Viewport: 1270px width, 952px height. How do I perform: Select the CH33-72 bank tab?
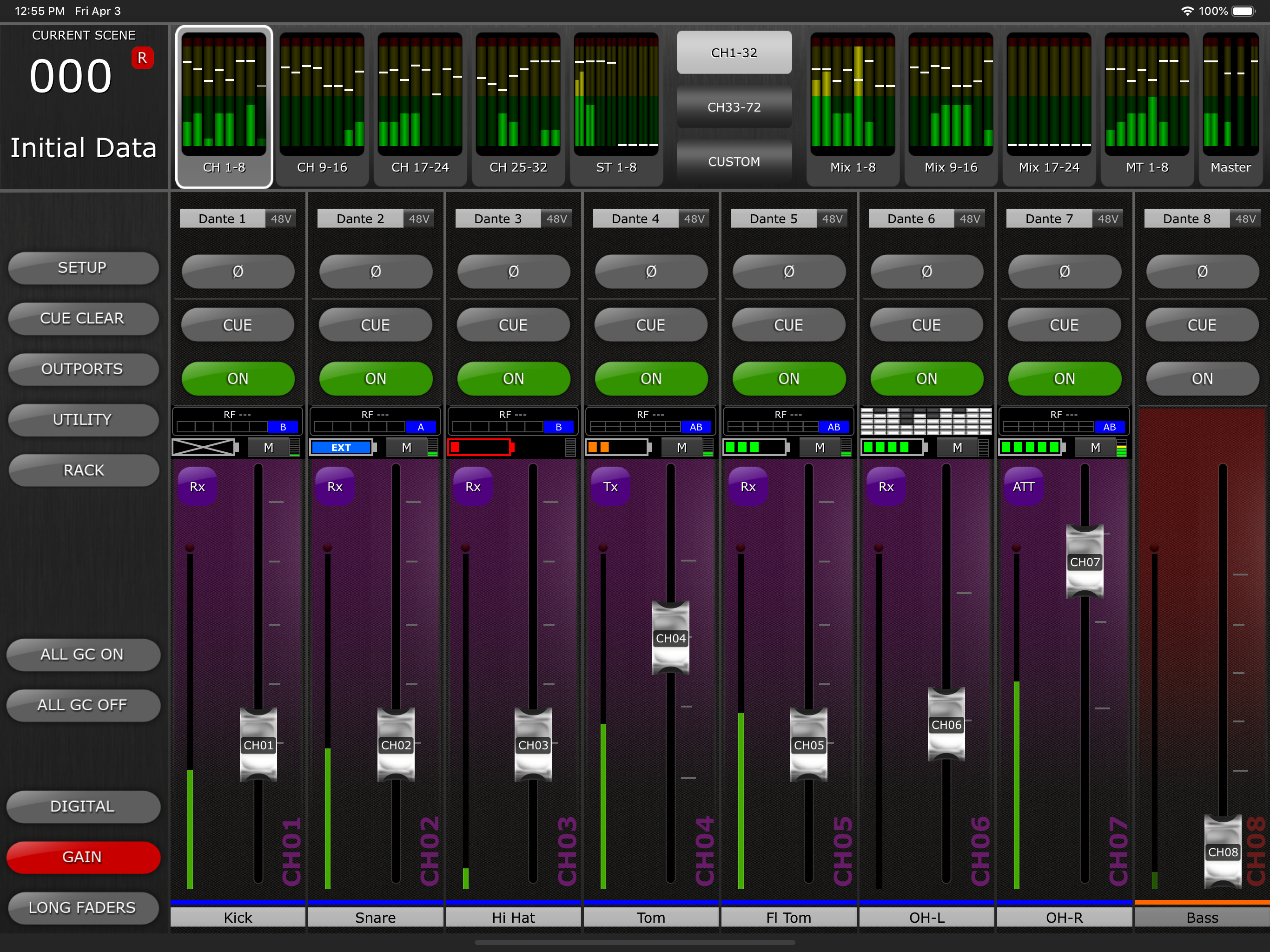point(734,107)
